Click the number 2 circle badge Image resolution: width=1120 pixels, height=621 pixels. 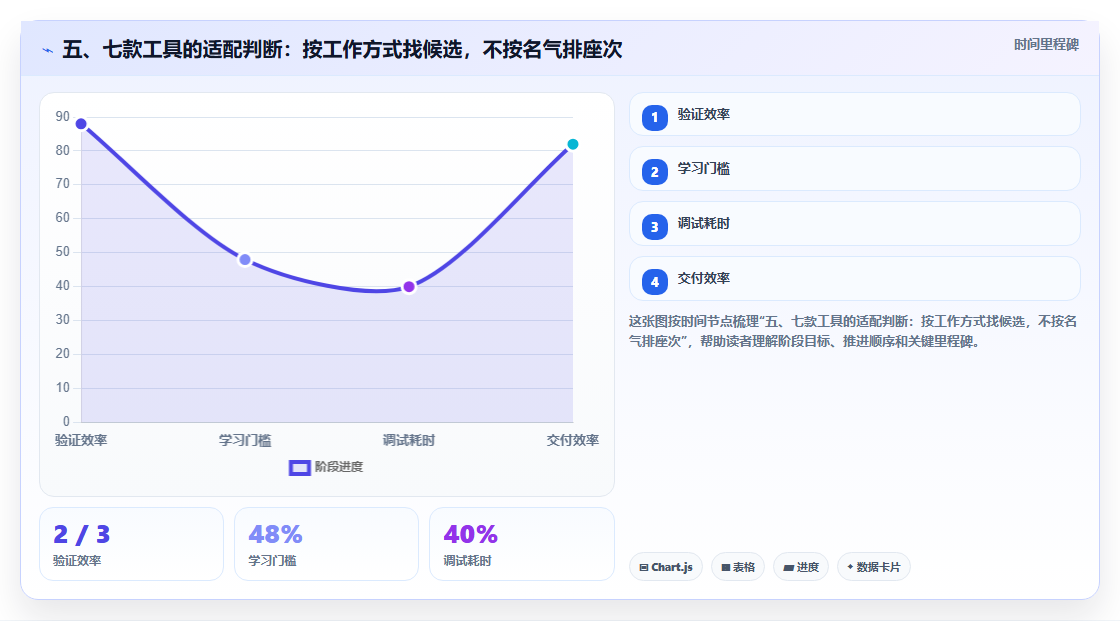point(654,172)
